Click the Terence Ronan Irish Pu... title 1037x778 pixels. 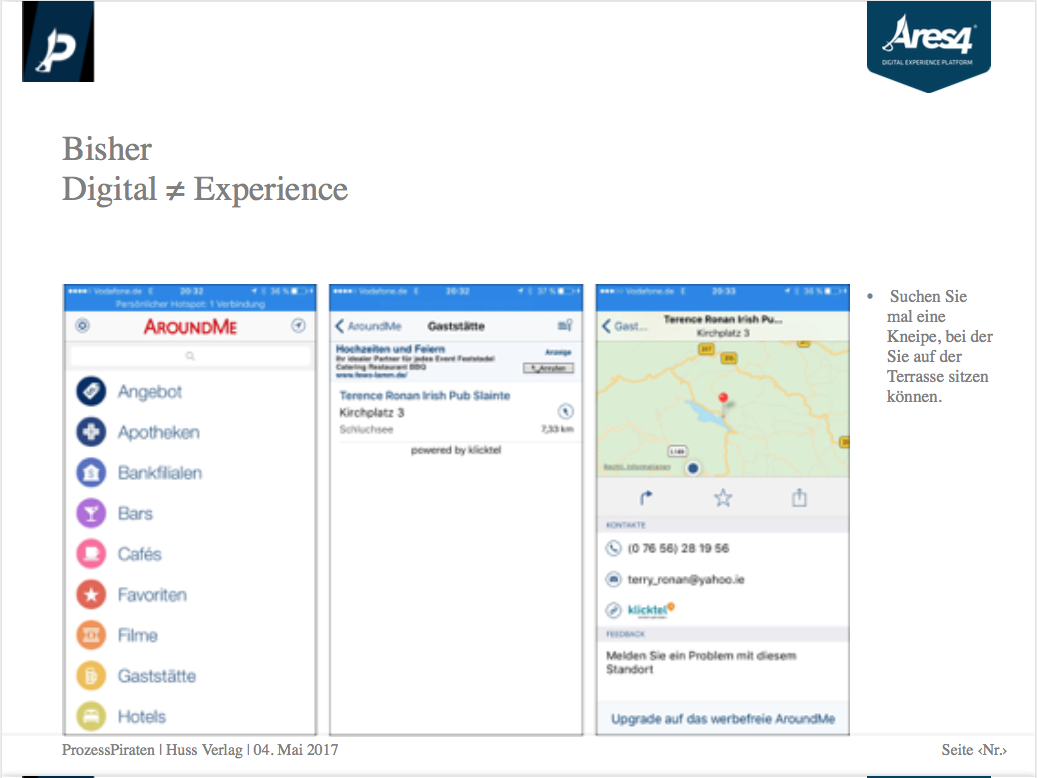click(723, 319)
